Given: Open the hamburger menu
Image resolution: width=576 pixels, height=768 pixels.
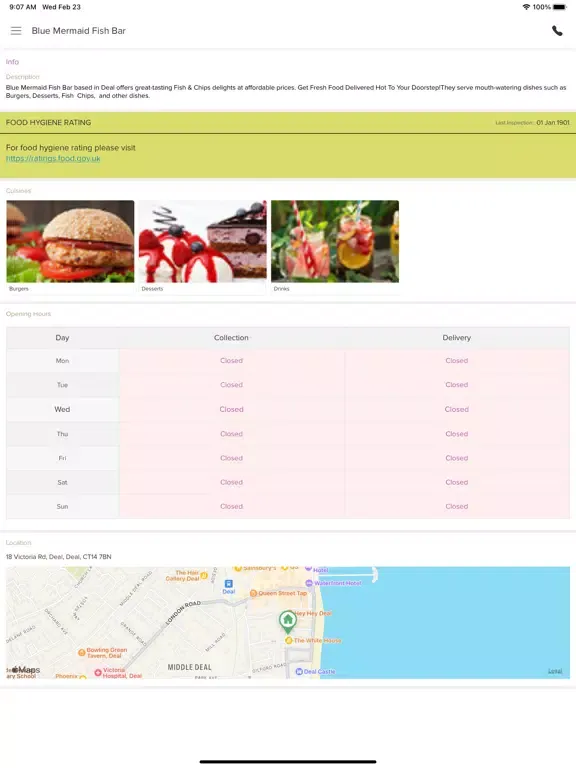Looking at the screenshot, I should pos(16,31).
